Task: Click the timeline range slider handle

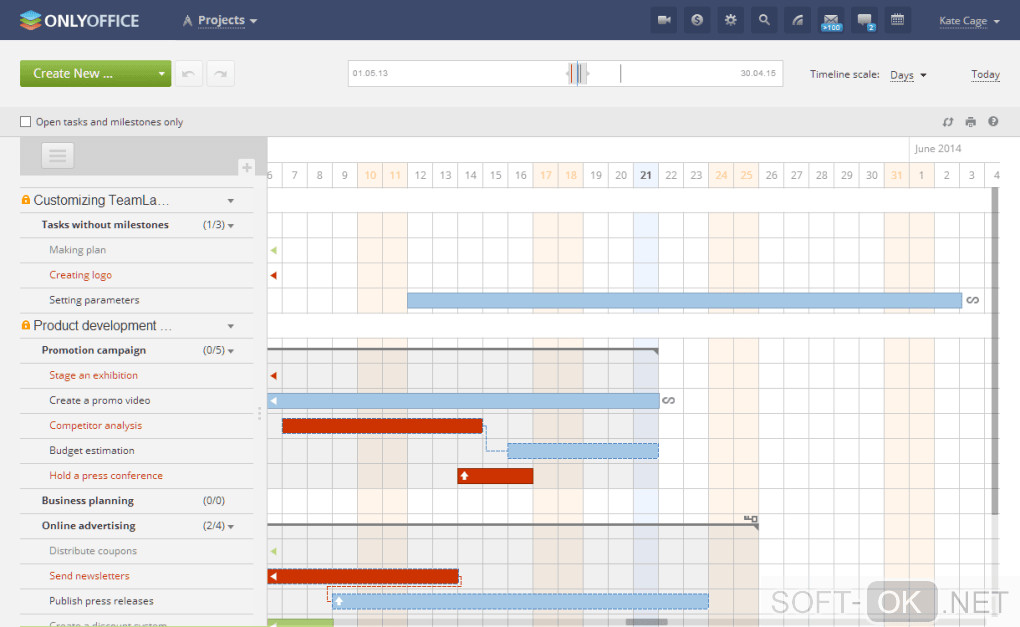Action: tap(577, 73)
